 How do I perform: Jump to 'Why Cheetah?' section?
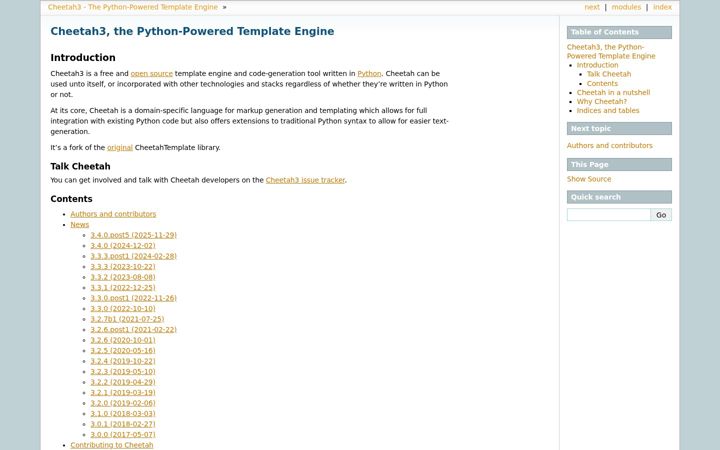tap(602, 101)
